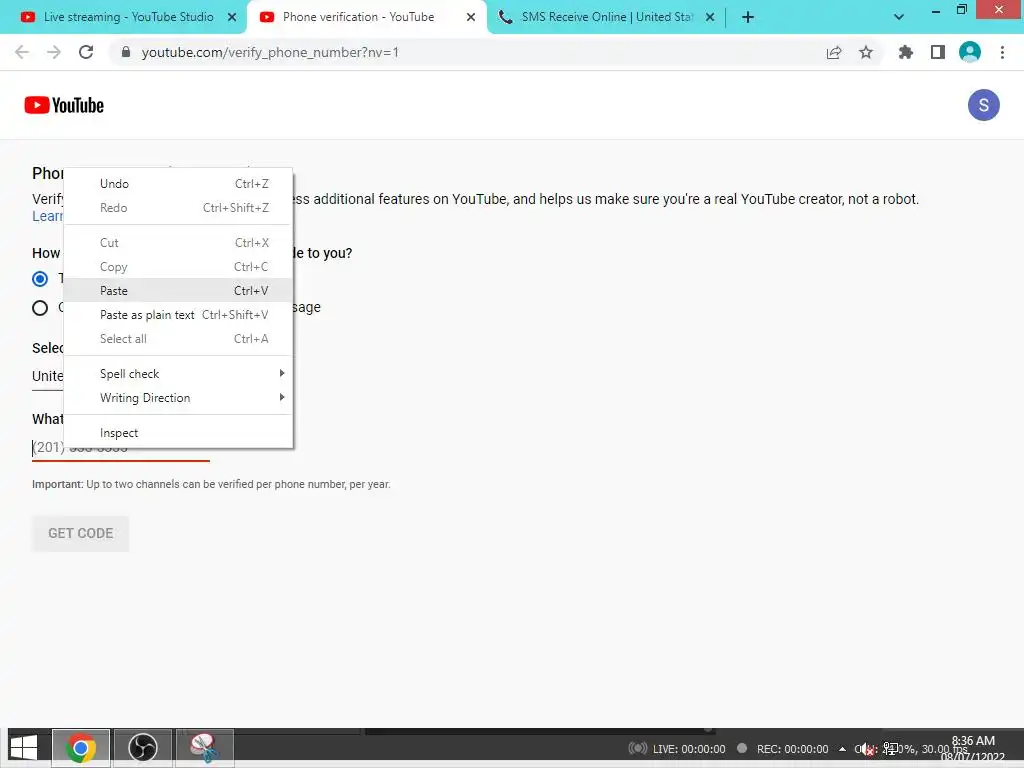Expand Spell check submenu
Viewport: 1024px width, 768px height.
178,374
